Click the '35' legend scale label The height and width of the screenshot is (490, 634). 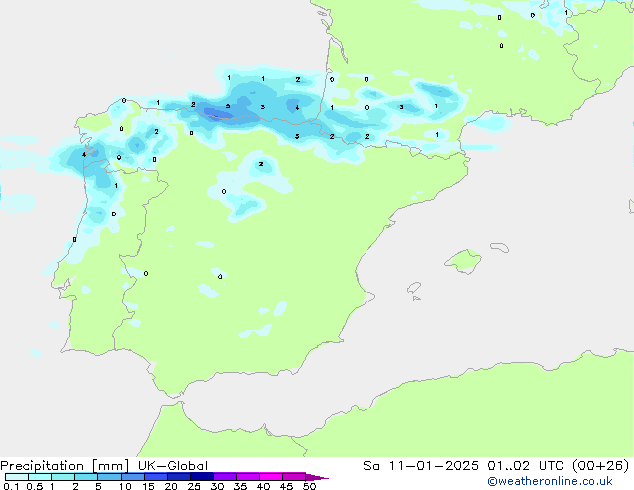[240, 486]
